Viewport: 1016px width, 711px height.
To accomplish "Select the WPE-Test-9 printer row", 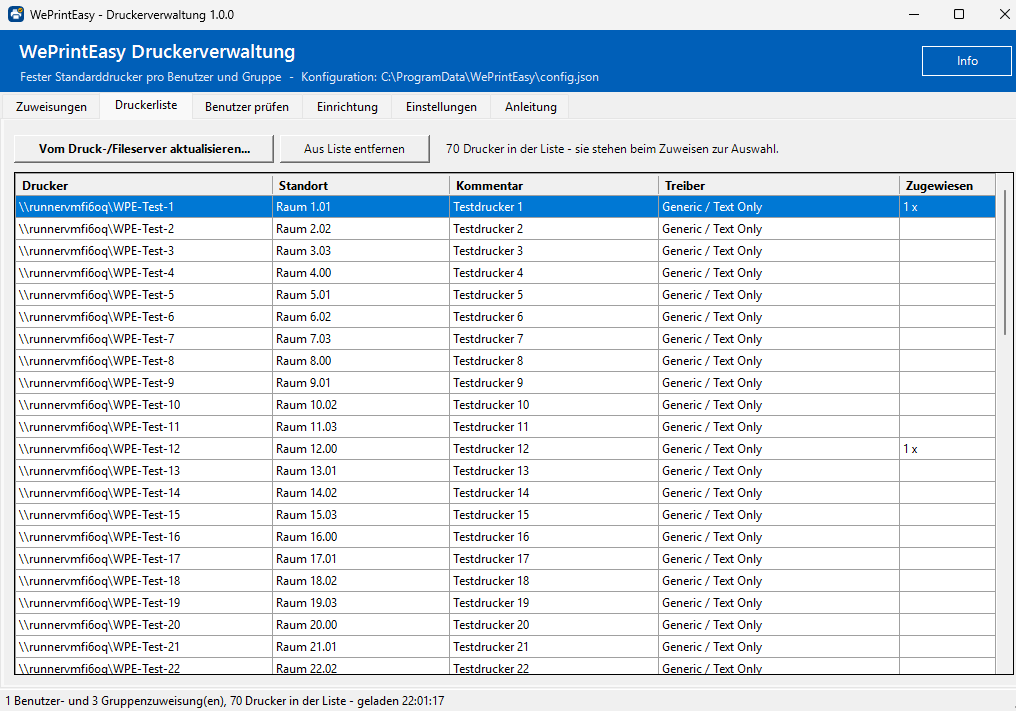I will point(505,383).
